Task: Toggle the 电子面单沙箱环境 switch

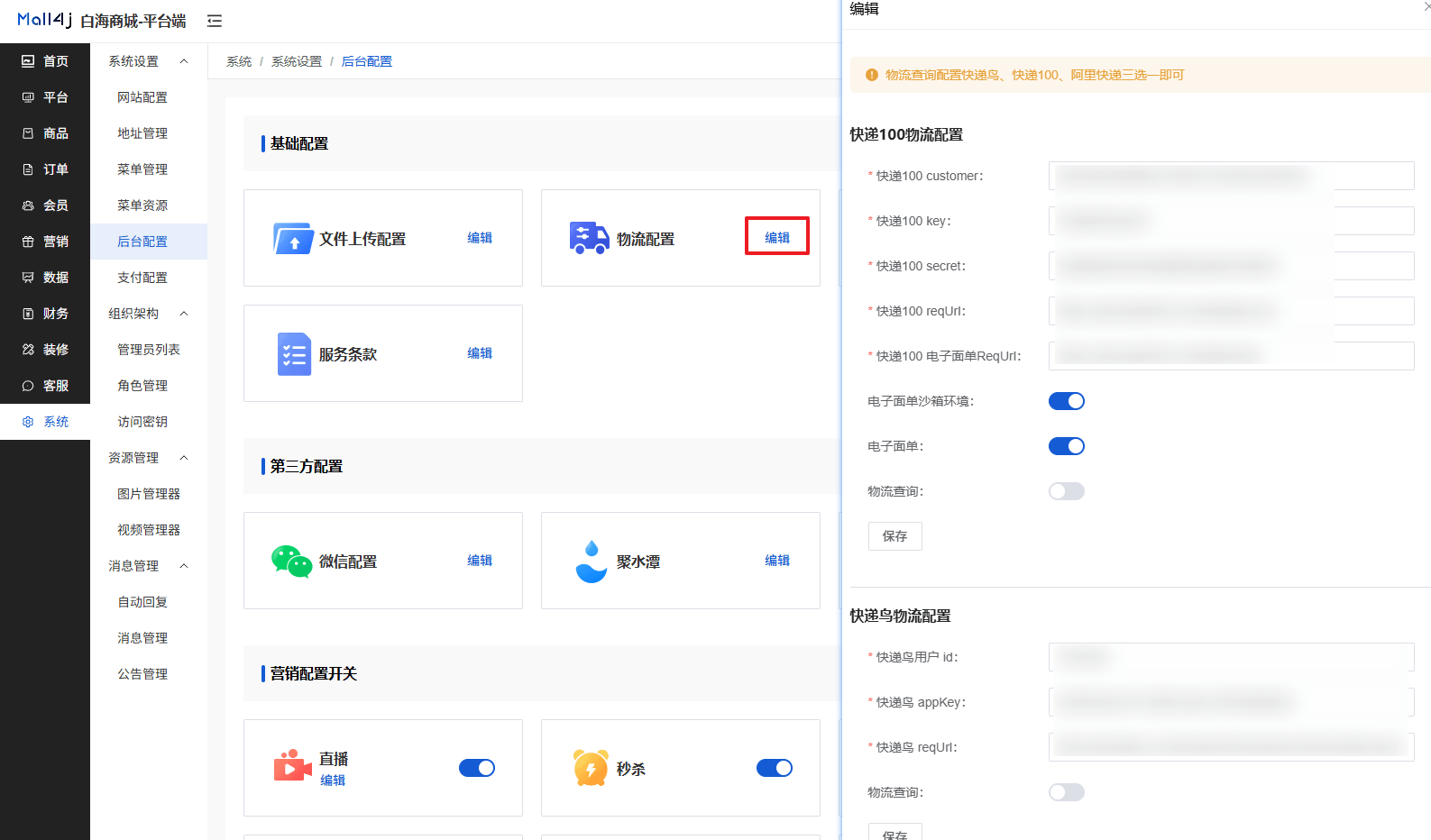Action: click(1067, 401)
